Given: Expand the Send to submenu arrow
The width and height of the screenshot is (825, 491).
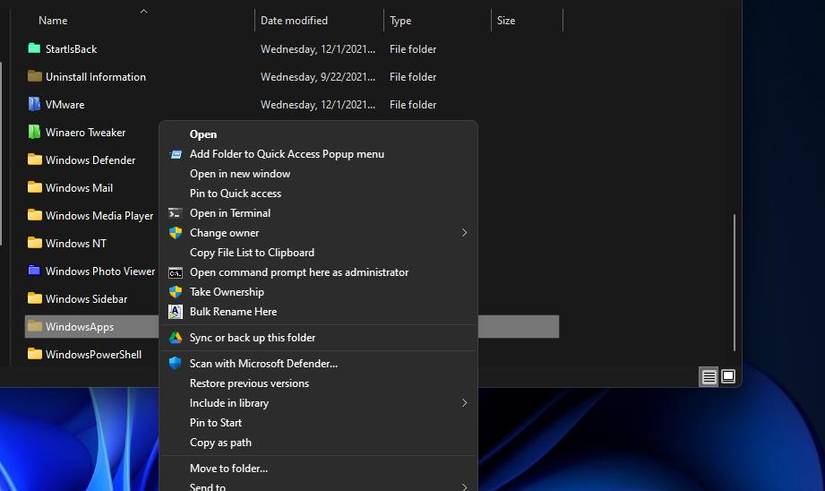Looking at the screenshot, I should tap(464, 487).
